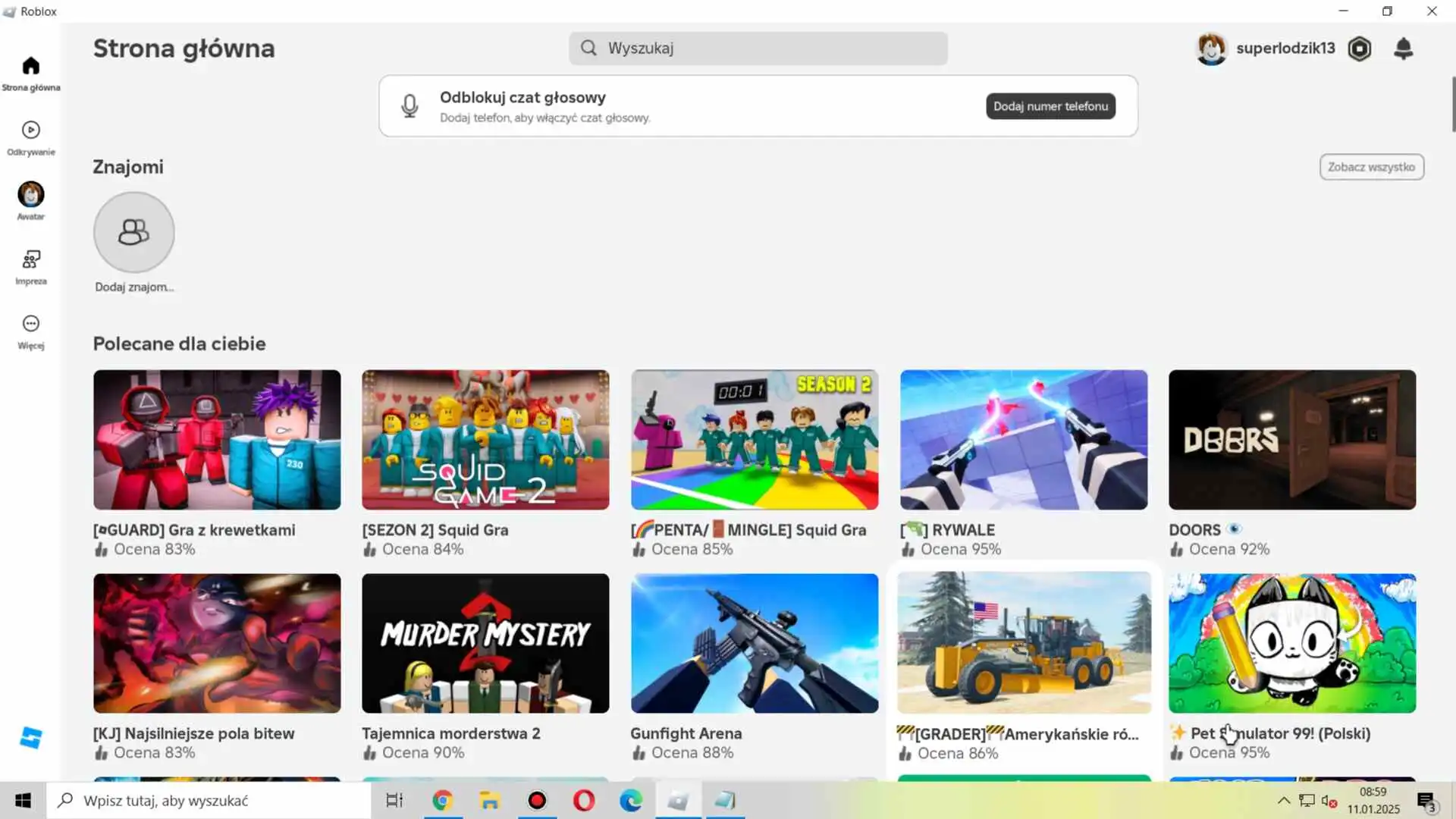Open the RYWALE game thumbnail
The image size is (1456, 819).
pos(1023,440)
